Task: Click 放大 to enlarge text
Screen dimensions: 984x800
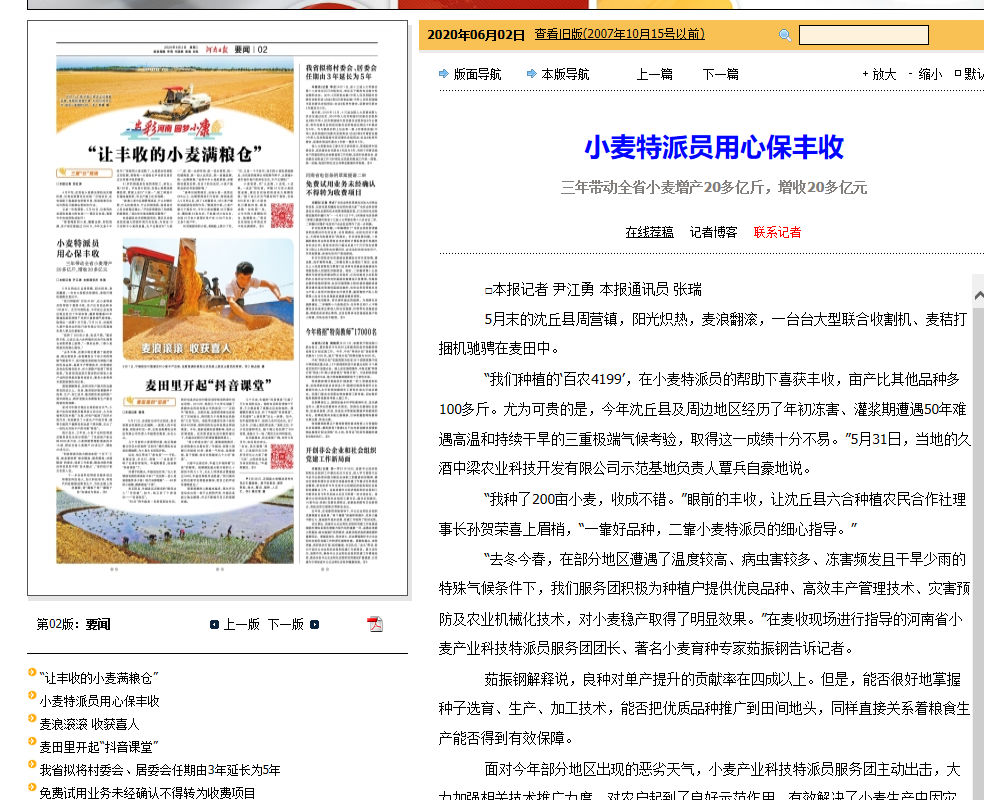Action: [884, 74]
